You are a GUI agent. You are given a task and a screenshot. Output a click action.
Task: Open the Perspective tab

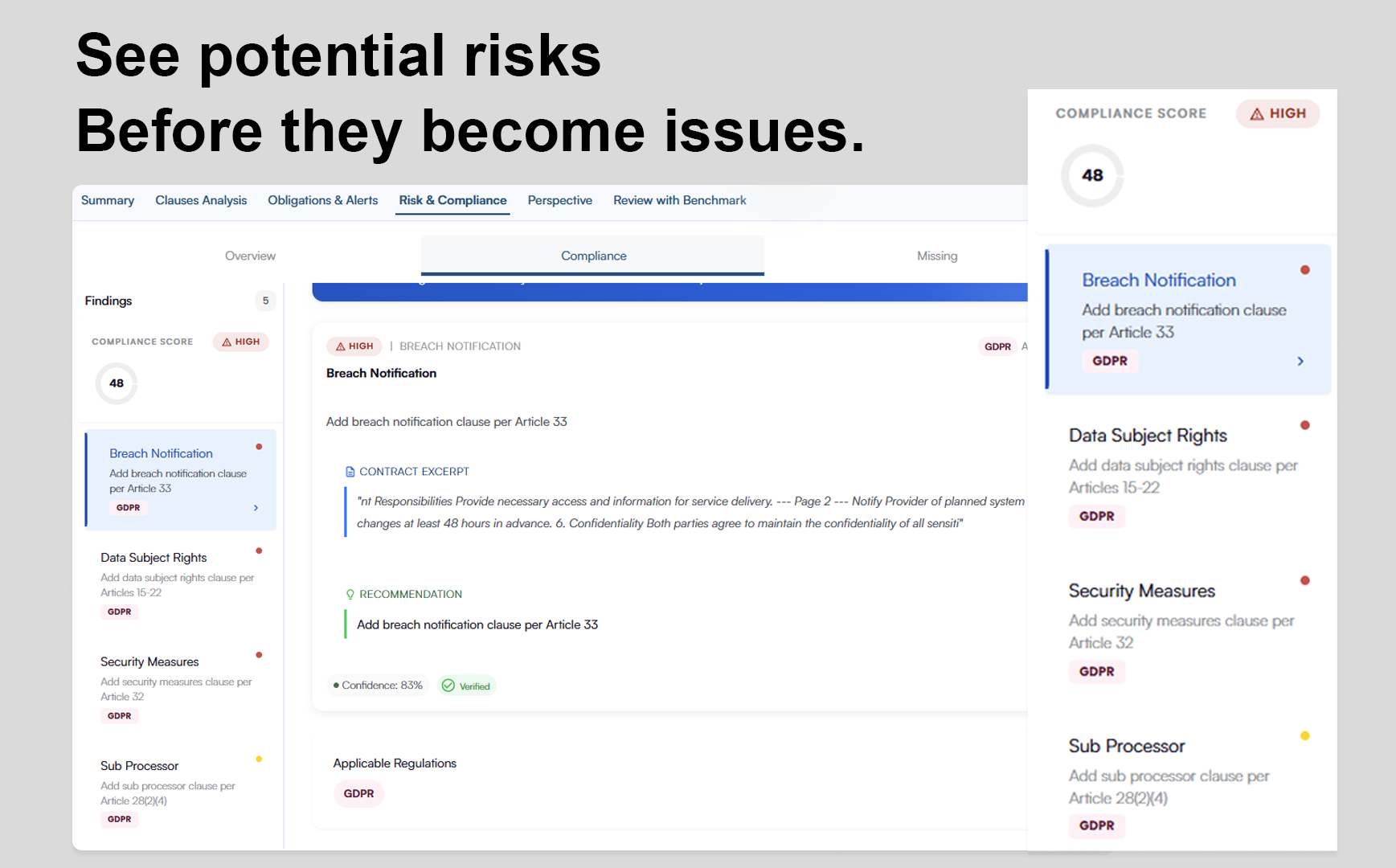click(x=559, y=200)
